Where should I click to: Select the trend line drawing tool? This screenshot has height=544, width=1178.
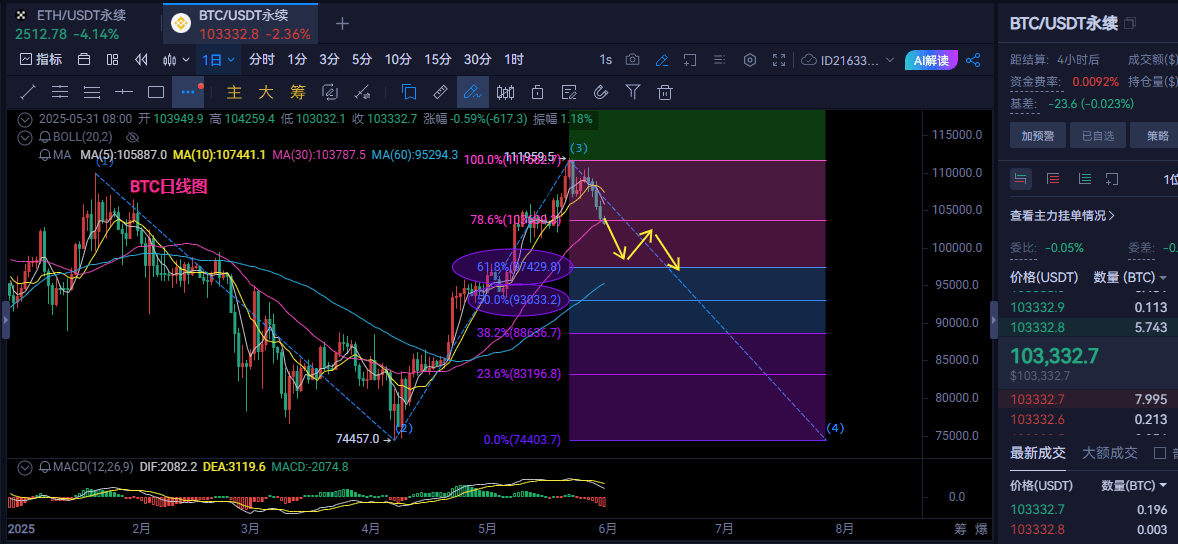[28, 93]
